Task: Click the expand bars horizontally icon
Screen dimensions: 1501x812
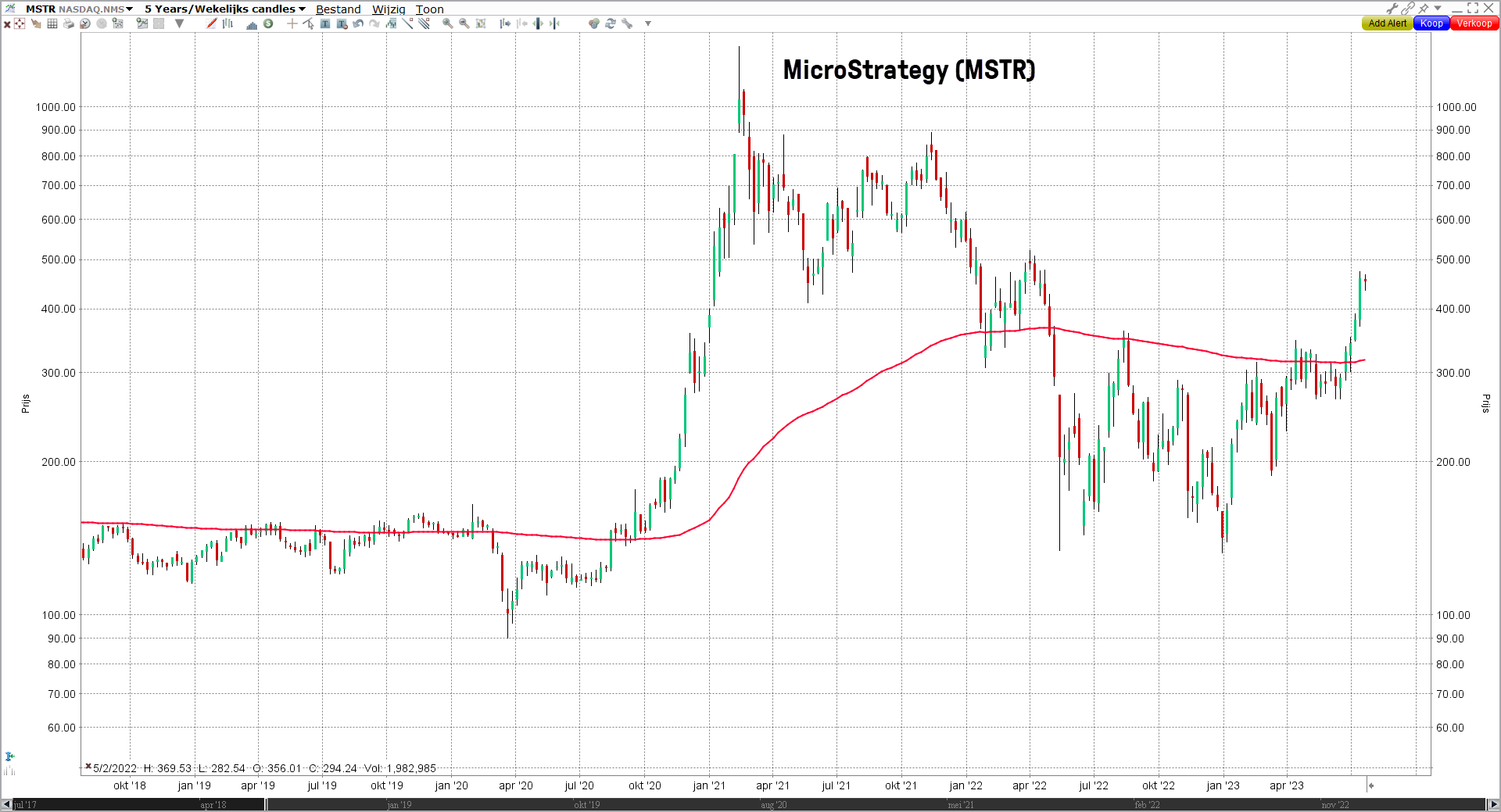Action: click(x=538, y=23)
